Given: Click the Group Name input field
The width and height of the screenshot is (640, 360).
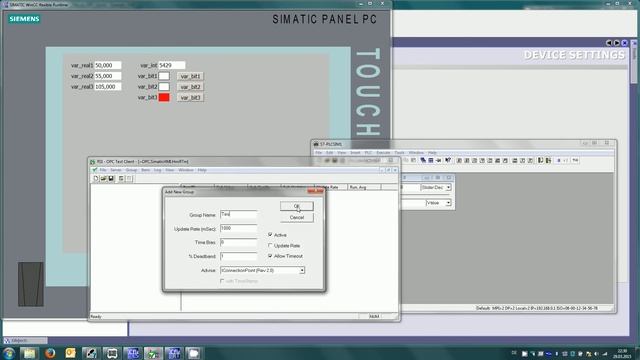Looking at the screenshot, I should (x=238, y=214).
